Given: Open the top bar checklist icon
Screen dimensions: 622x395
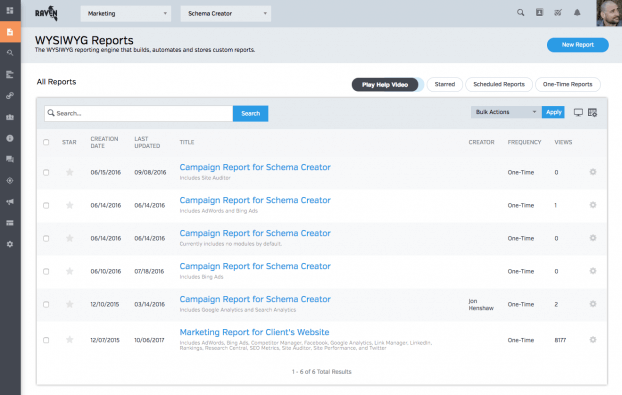Looking at the screenshot, I should 558,13.
